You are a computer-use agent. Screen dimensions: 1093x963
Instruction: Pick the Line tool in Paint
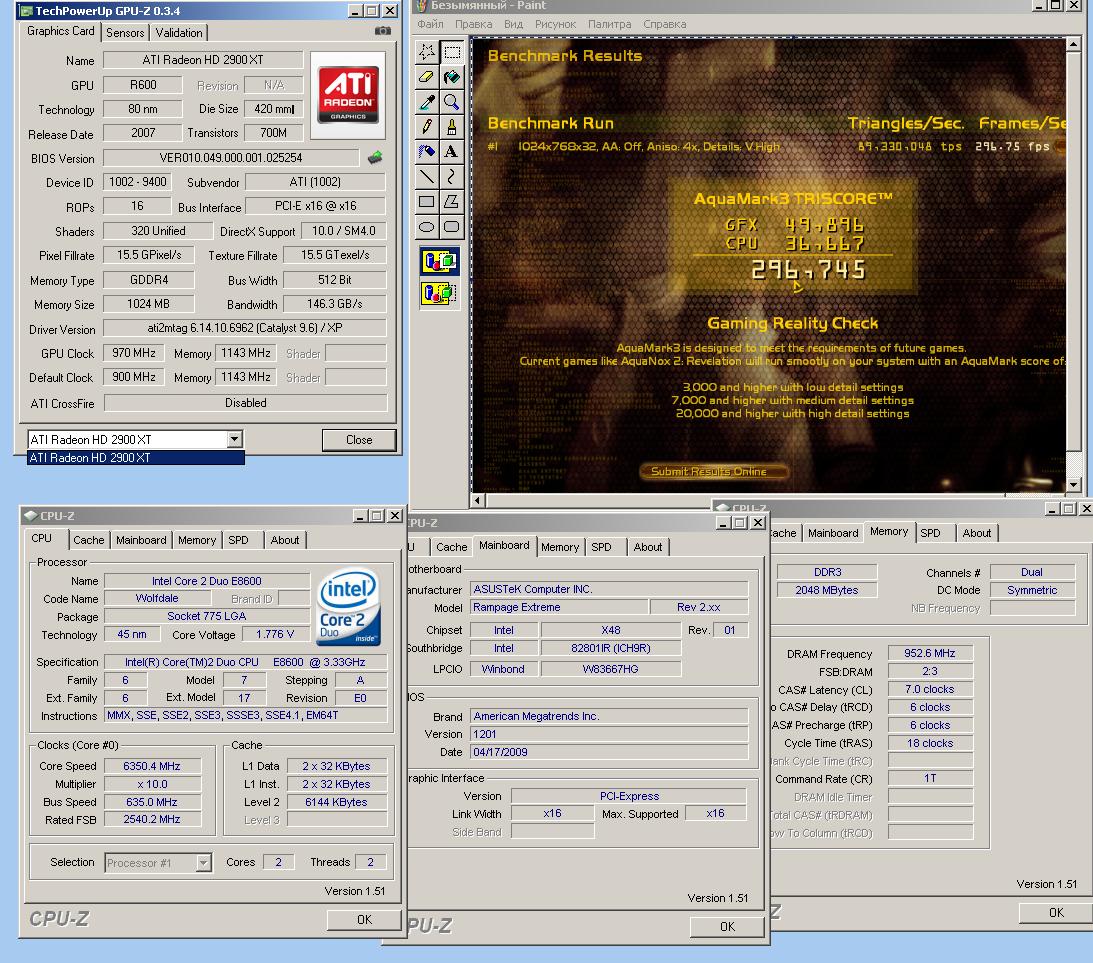pyautogui.click(x=427, y=176)
